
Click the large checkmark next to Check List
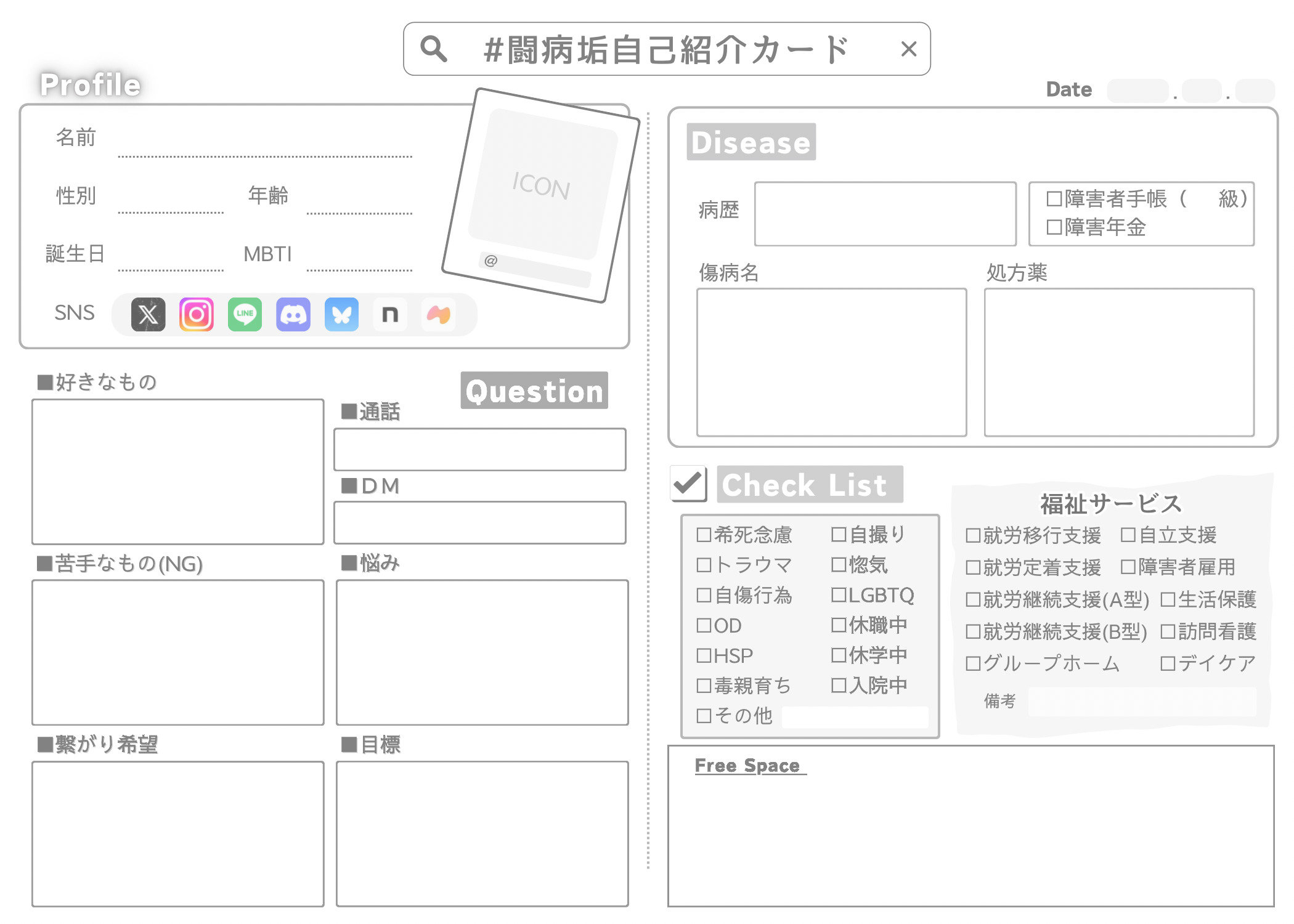point(690,484)
